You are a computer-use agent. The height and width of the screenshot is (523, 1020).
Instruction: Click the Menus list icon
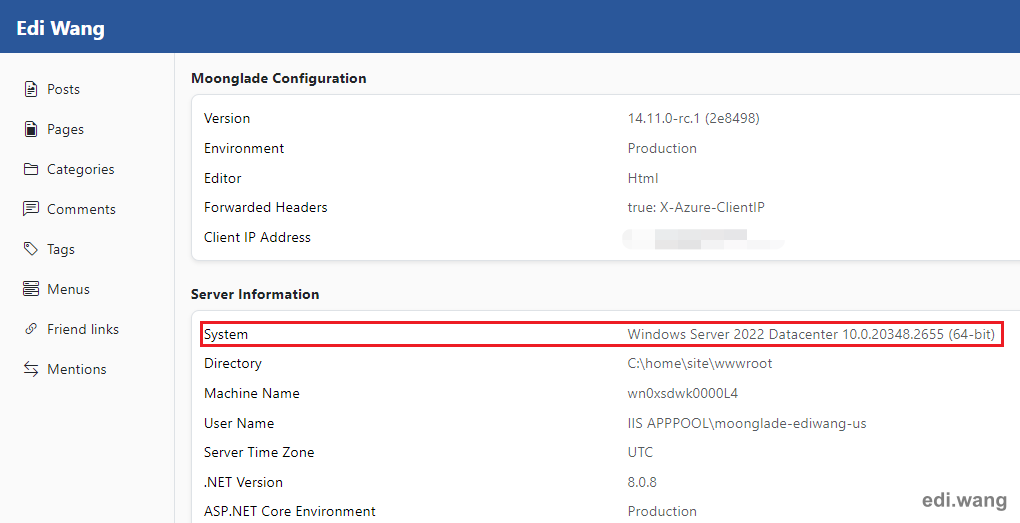tap(31, 289)
